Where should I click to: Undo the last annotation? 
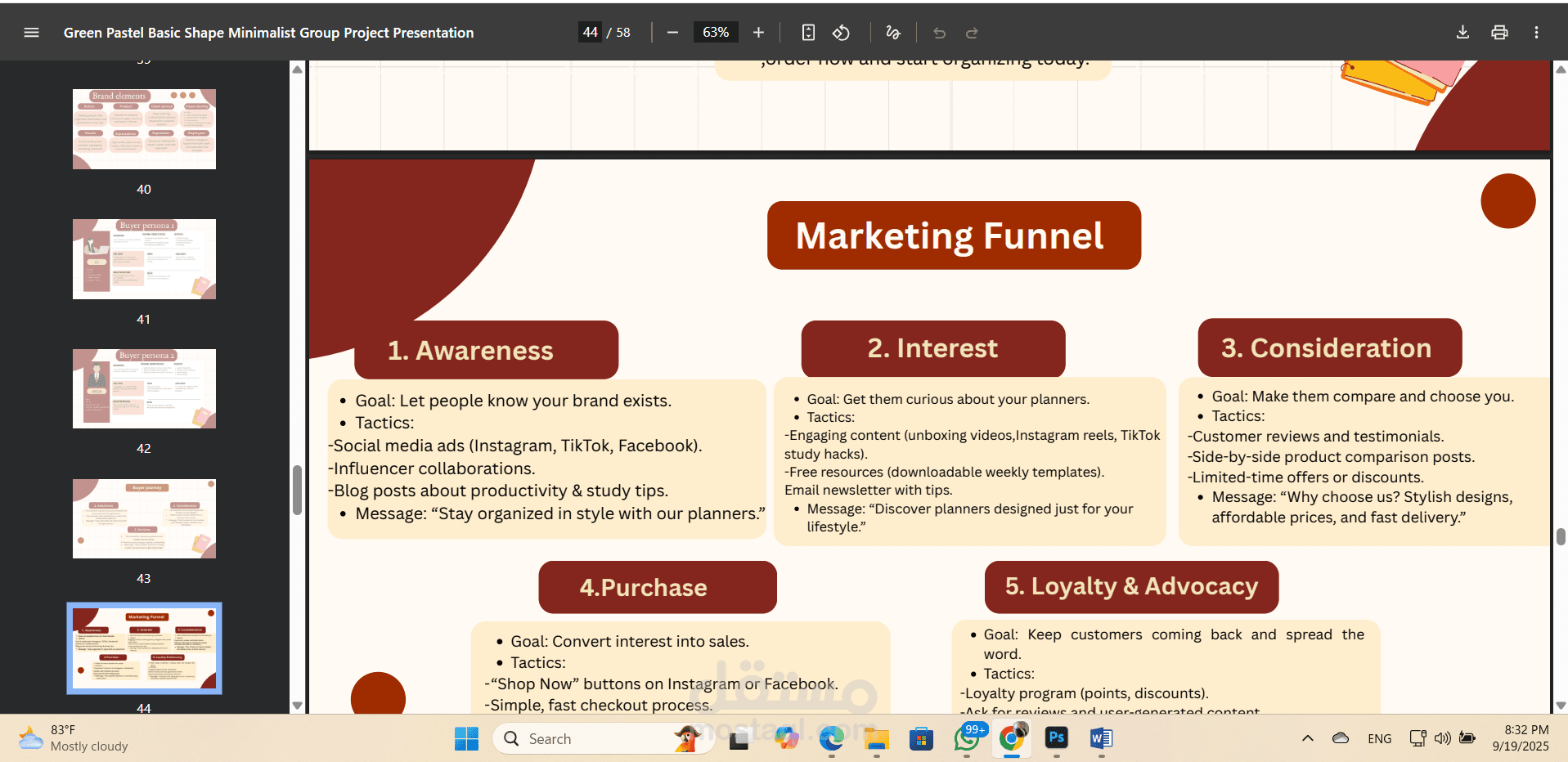coord(939,33)
